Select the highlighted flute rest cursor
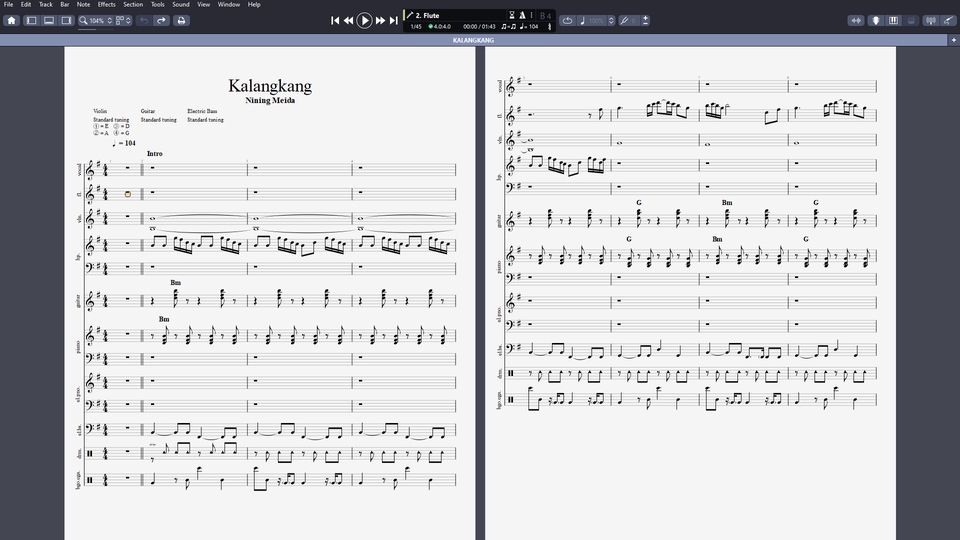The image size is (960, 540). (x=127, y=194)
